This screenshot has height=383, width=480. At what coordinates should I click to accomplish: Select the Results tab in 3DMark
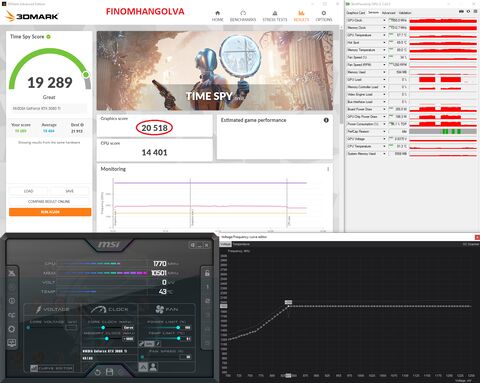pos(301,16)
